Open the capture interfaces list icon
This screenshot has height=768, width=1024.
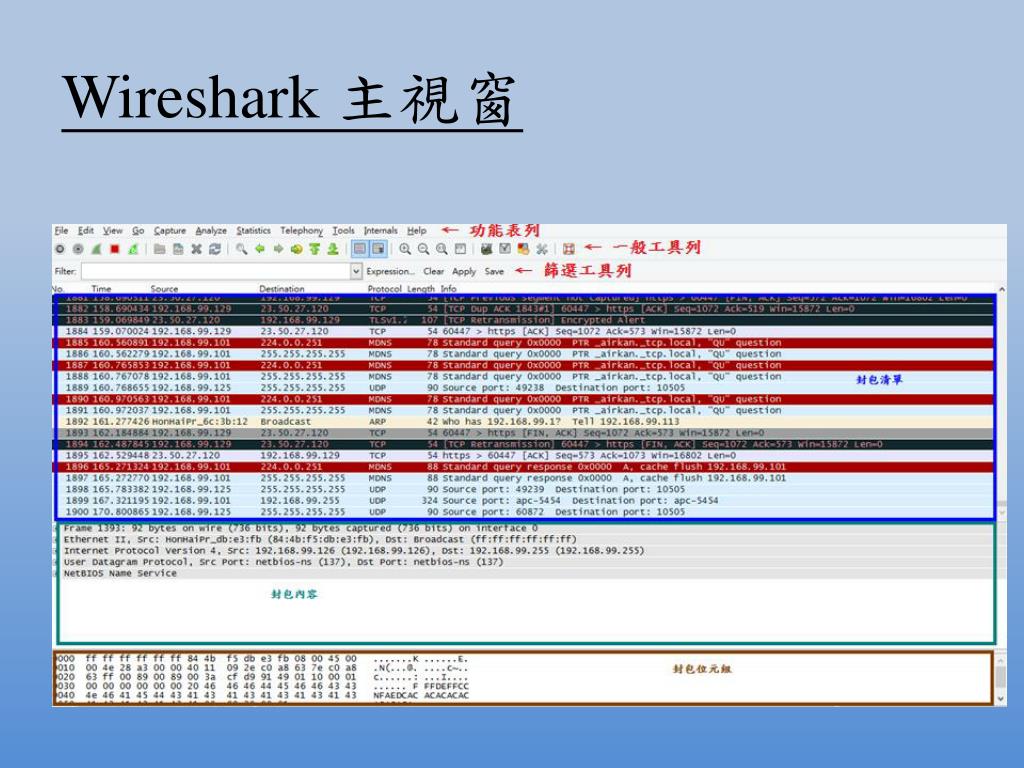tap(60, 249)
